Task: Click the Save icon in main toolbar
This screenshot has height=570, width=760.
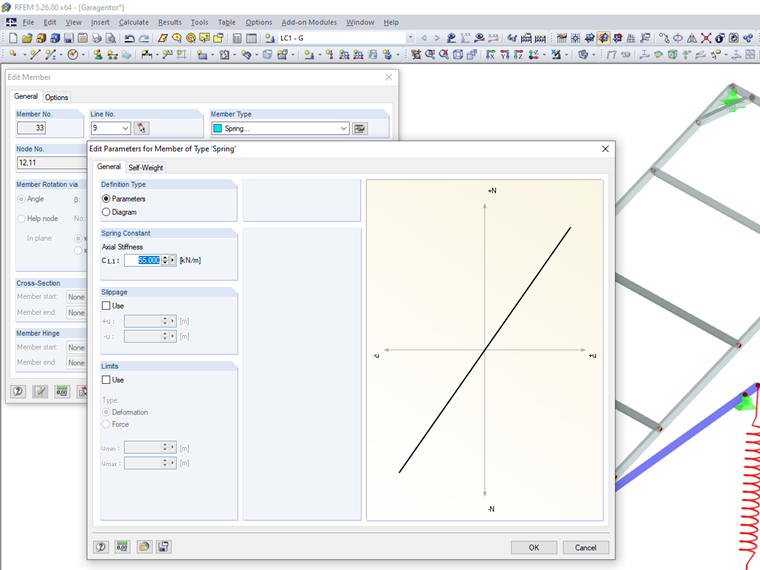Action: (x=69, y=38)
